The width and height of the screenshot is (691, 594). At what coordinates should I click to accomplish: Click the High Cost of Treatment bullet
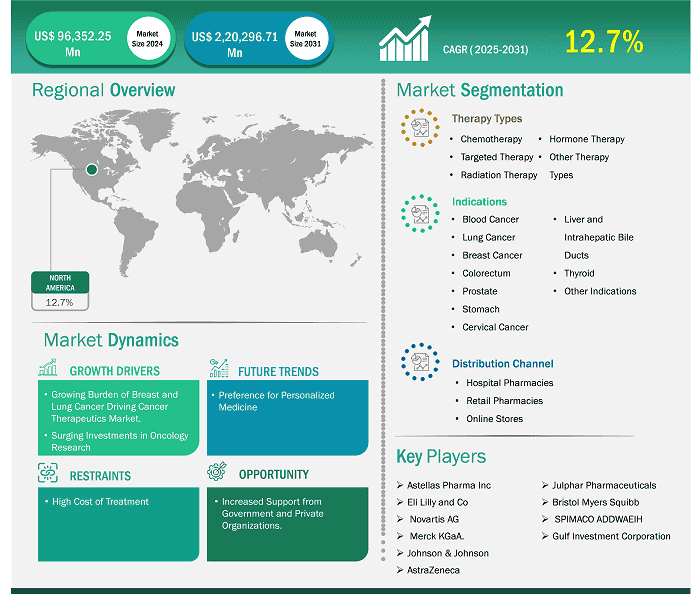point(100,501)
